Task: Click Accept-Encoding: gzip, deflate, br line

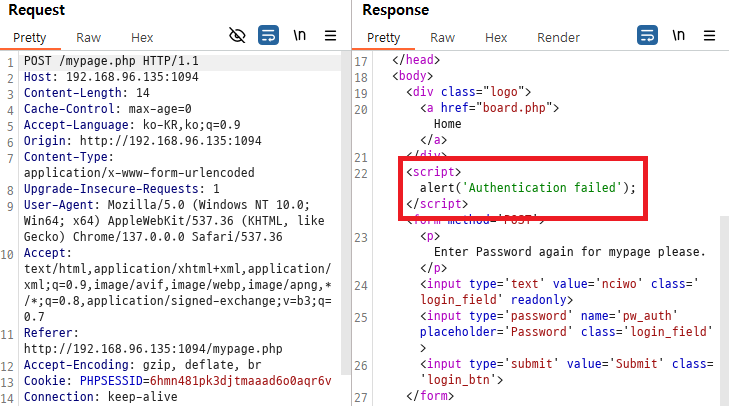Action: pos(142,365)
